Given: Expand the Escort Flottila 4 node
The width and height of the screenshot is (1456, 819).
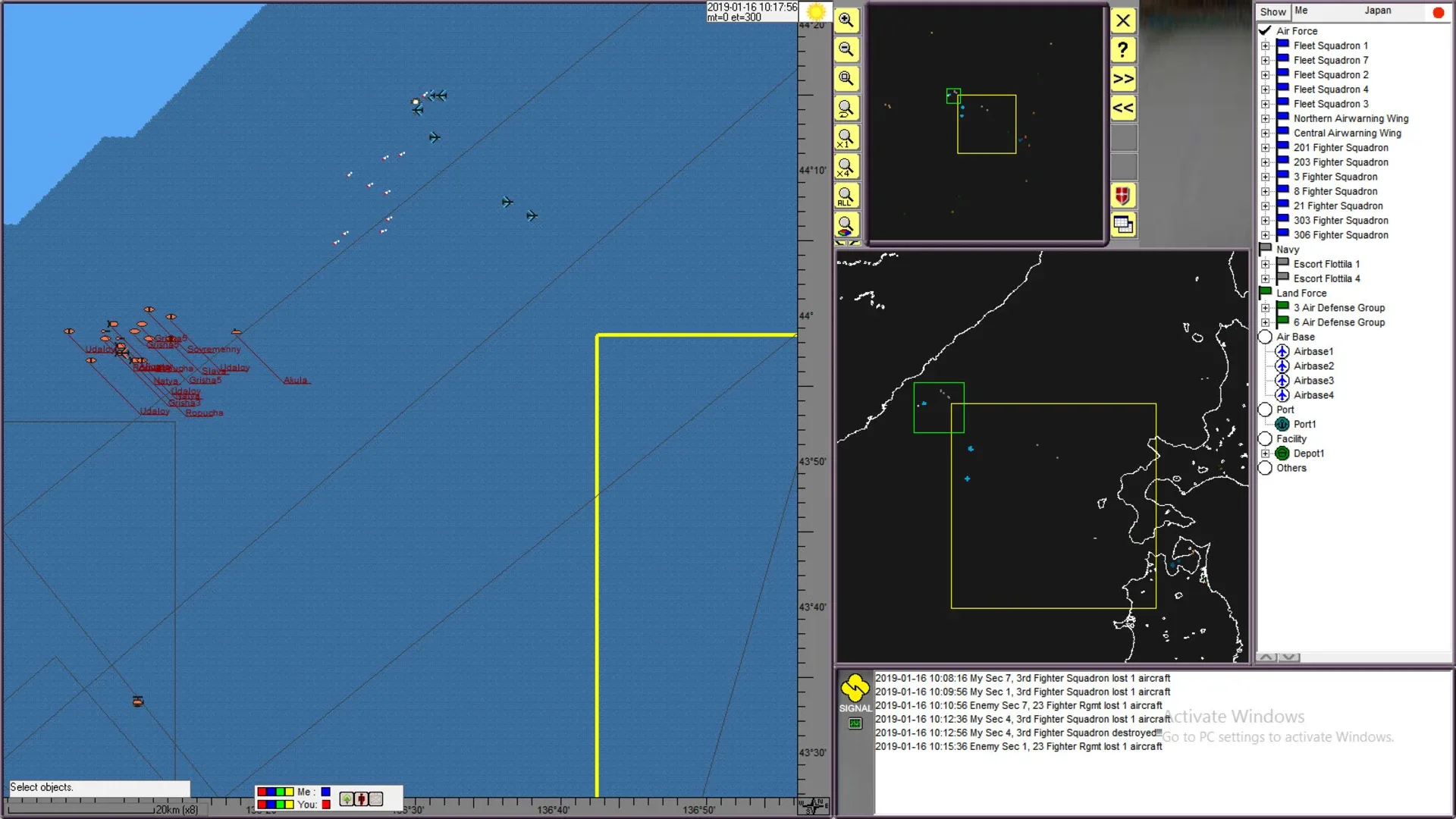Looking at the screenshot, I should [1265, 279].
